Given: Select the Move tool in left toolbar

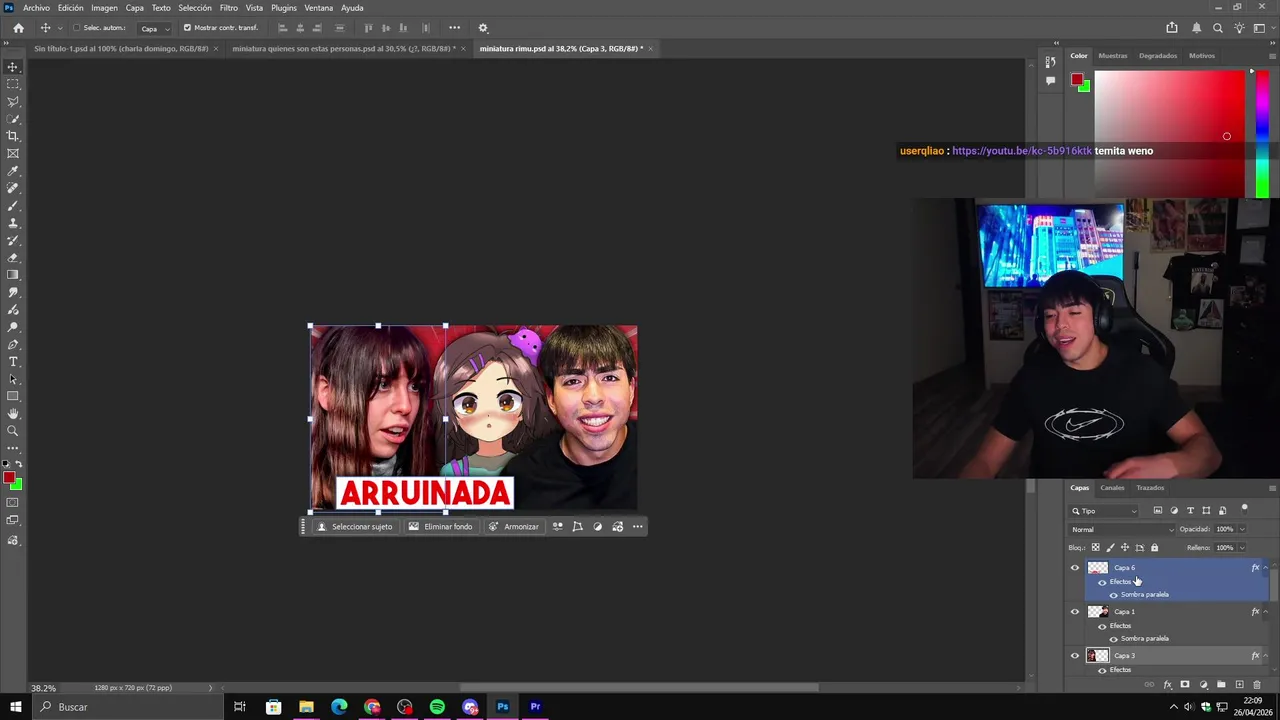Looking at the screenshot, I should 13,67.
